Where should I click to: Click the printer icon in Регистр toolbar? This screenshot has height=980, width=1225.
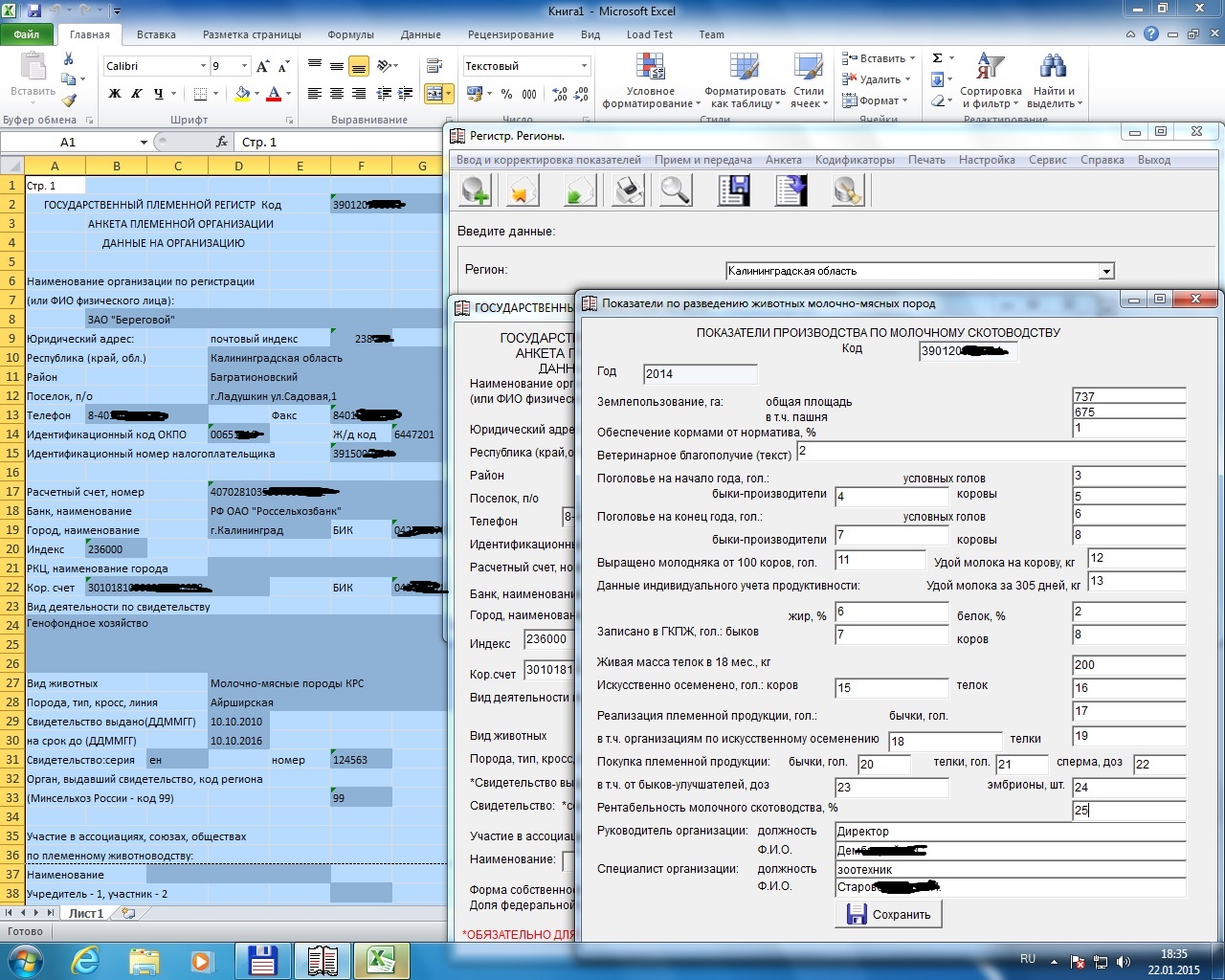point(628,190)
